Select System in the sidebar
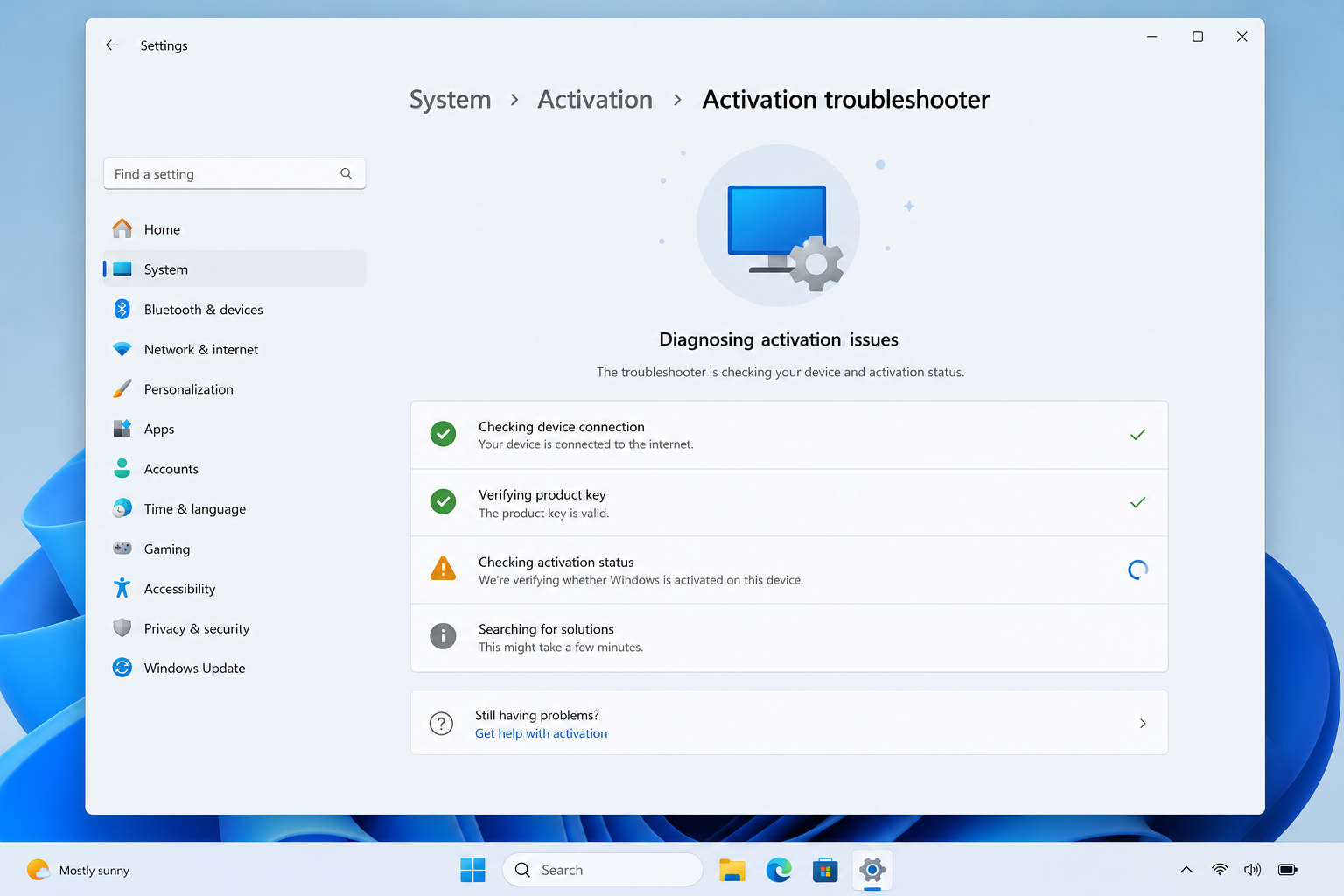This screenshot has width=1344, height=896. pyautogui.click(x=234, y=269)
